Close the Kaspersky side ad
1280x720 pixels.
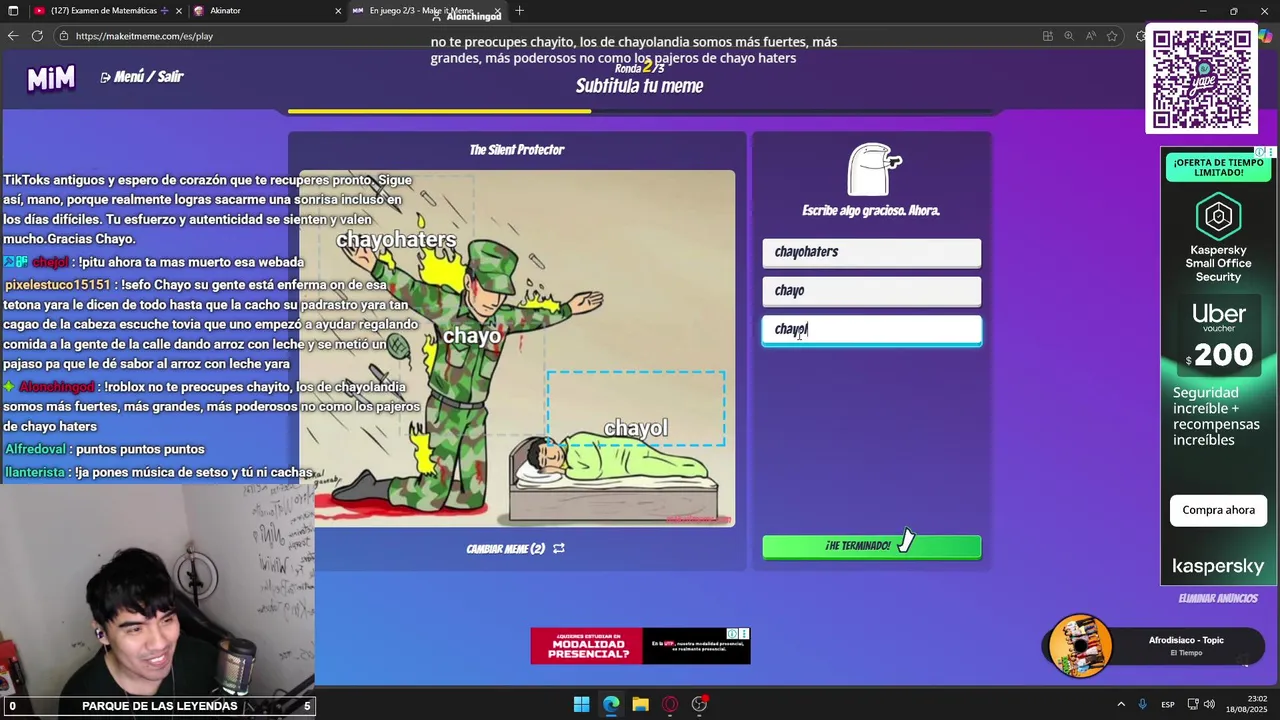[x=1271, y=153]
